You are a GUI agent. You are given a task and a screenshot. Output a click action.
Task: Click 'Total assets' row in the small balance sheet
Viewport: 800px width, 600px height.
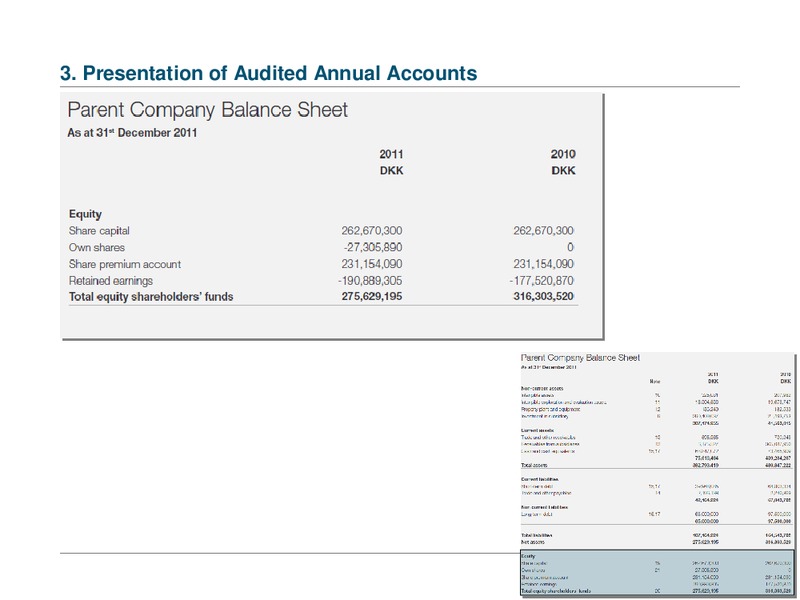[656, 465]
